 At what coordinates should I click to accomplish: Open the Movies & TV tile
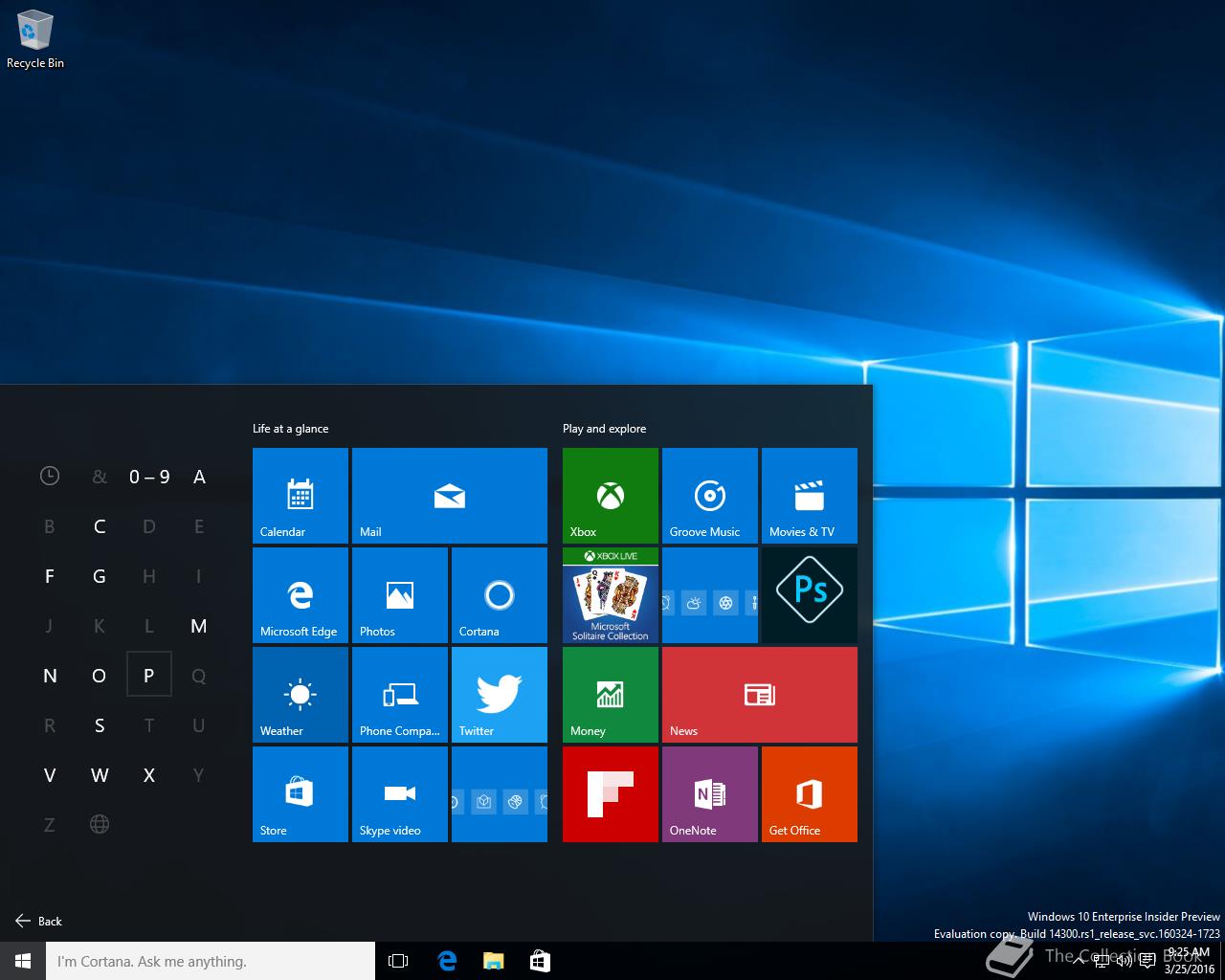(810, 496)
